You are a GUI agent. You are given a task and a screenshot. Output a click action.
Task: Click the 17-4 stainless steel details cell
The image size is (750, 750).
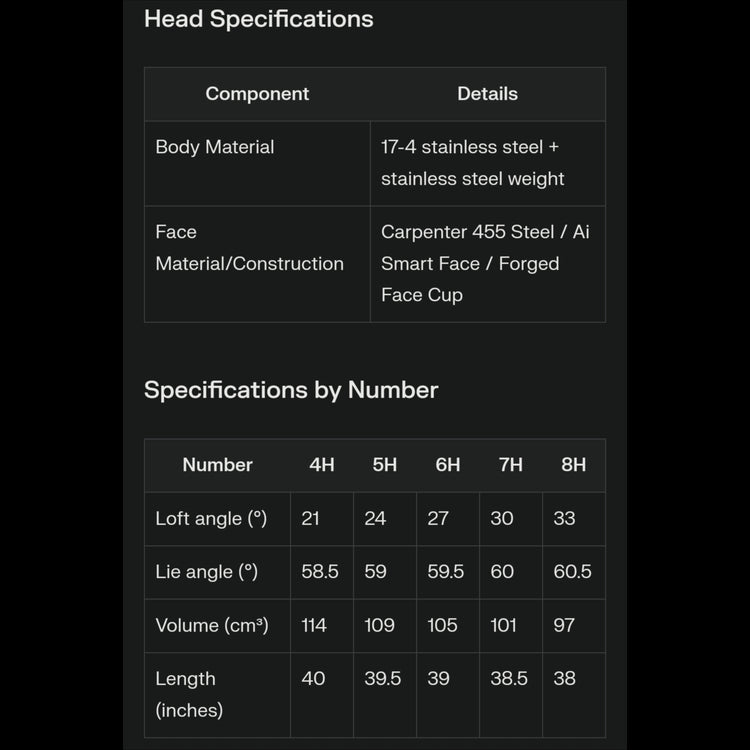coord(472,163)
